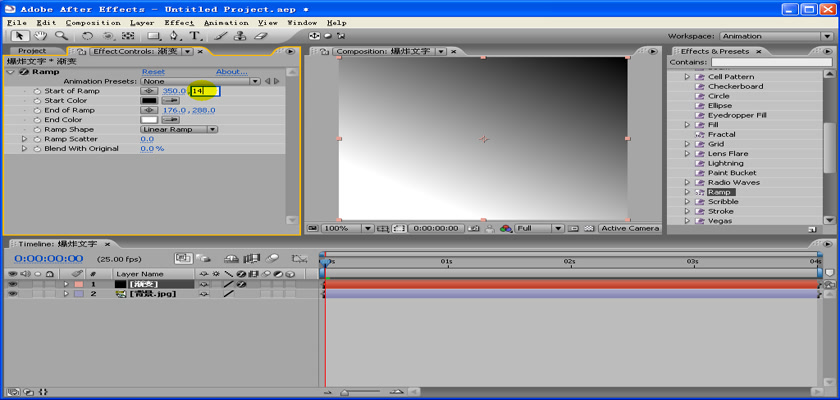Image resolution: width=840 pixels, height=400 pixels.
Task: Click the white End Color swatch
Action: pyautogui.click(x=149, y=120)
